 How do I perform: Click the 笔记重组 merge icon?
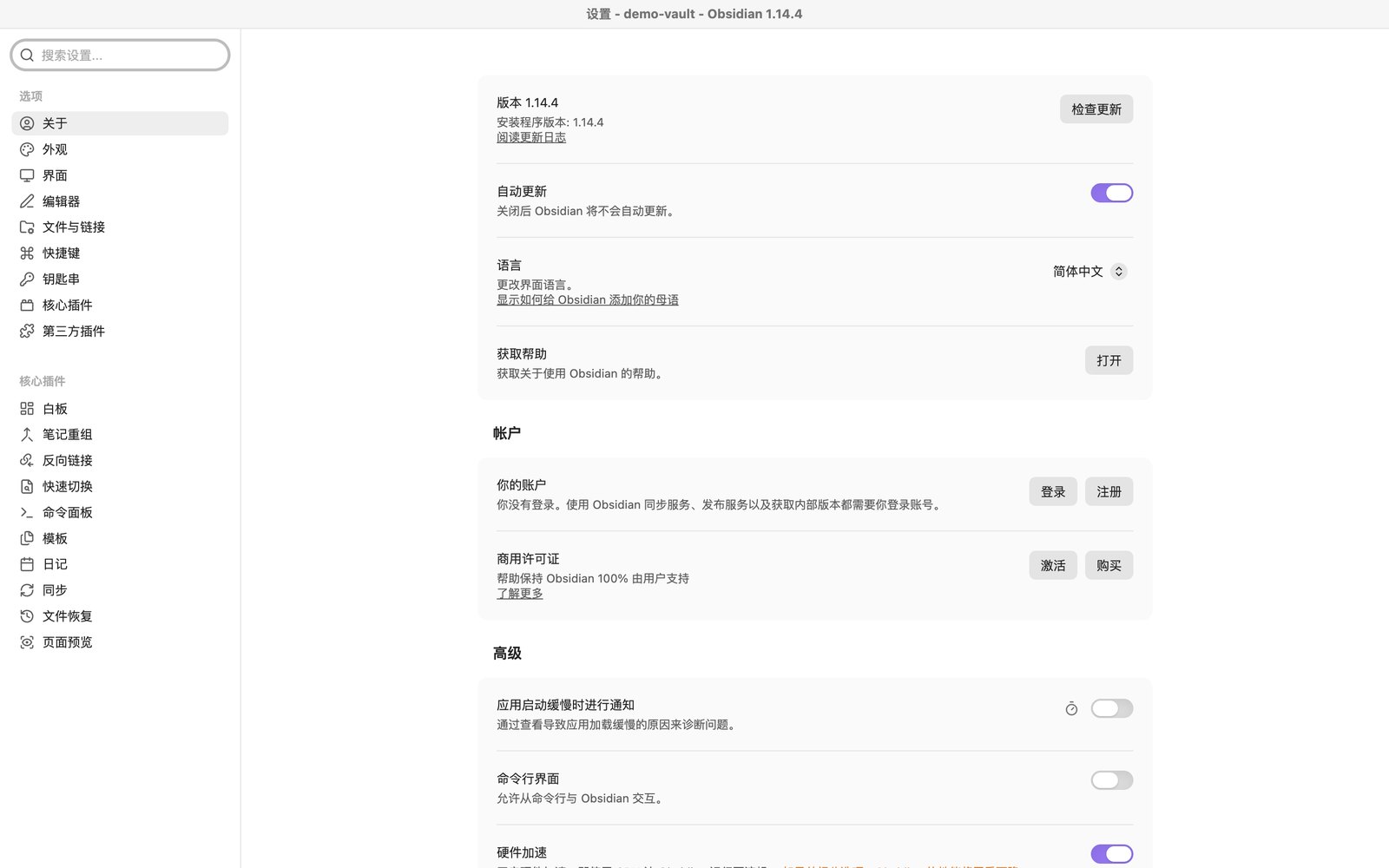click(27, 435)
